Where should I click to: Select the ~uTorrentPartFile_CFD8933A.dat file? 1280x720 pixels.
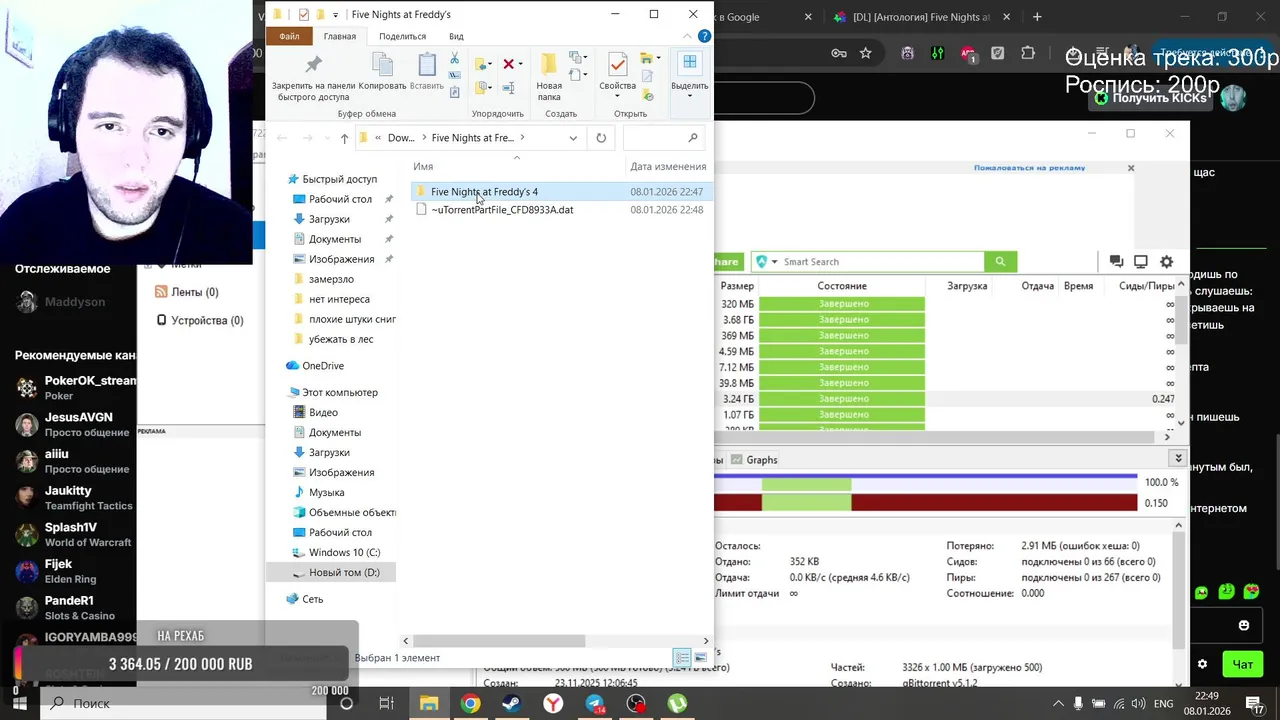(x=502, y=210)
